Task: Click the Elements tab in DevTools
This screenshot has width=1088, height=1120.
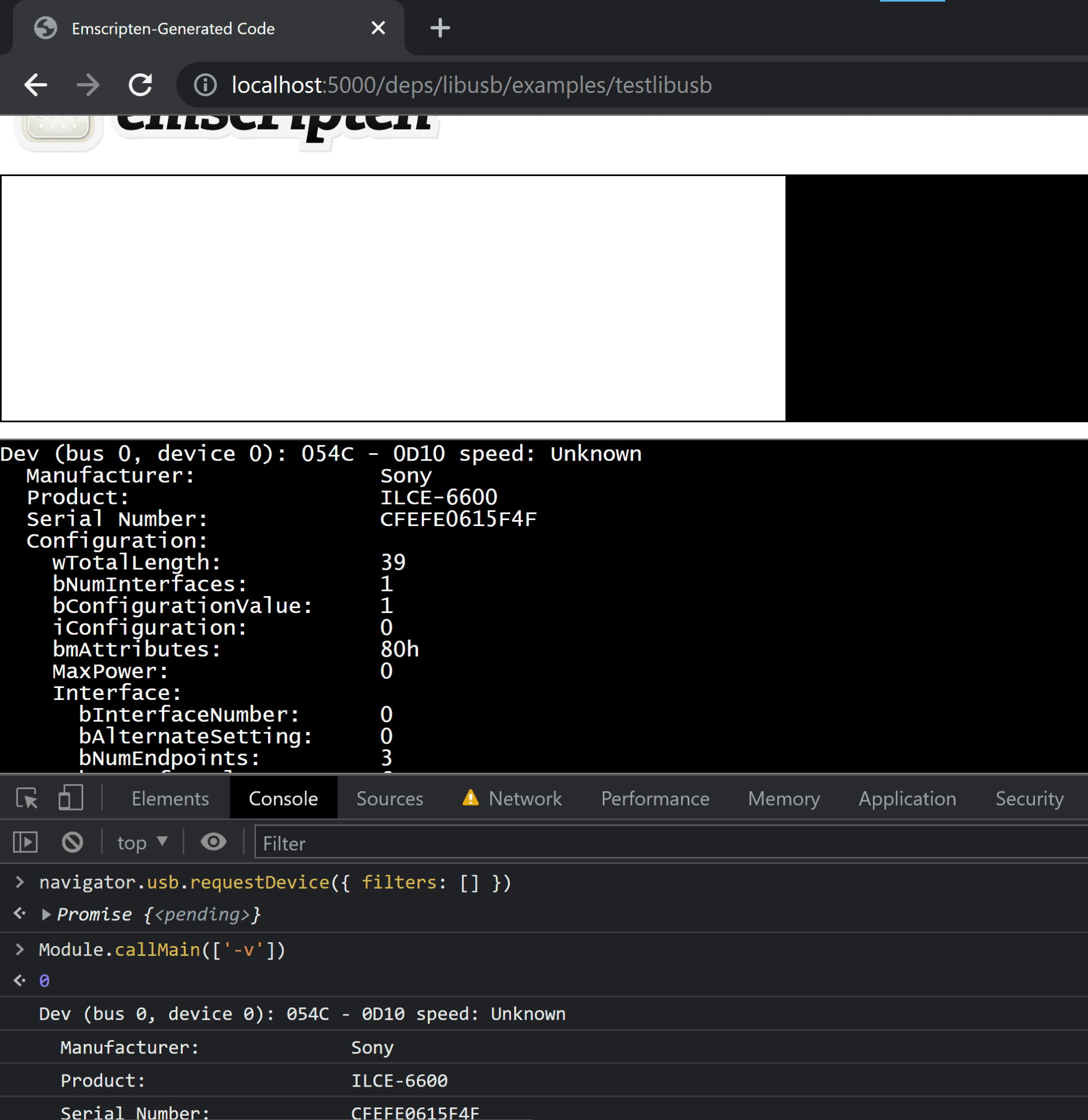Action: pos(170,798)
